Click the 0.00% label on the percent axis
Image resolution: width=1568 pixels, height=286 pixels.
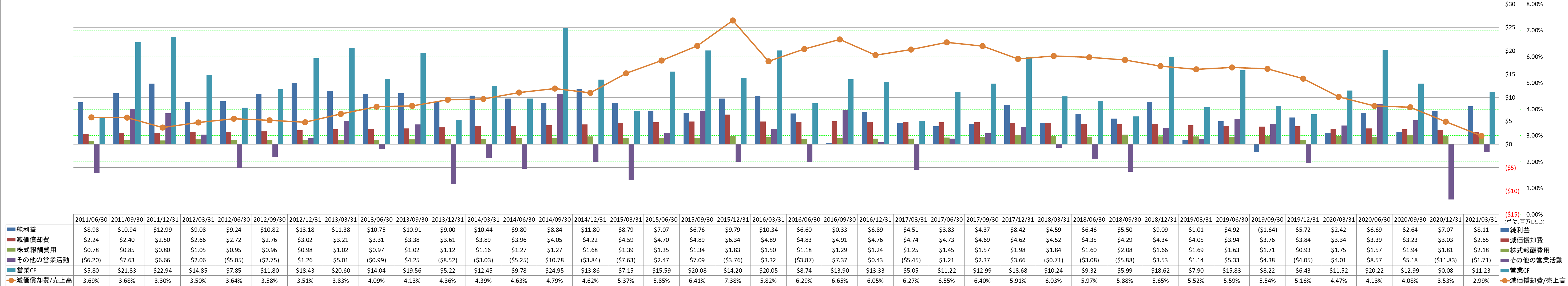pos(1535,214)
